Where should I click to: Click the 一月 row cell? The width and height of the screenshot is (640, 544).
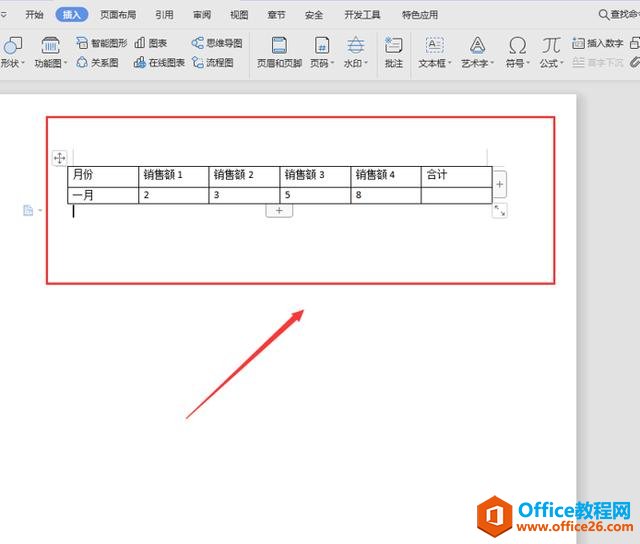pyautogui.click(x=103, y=195)
